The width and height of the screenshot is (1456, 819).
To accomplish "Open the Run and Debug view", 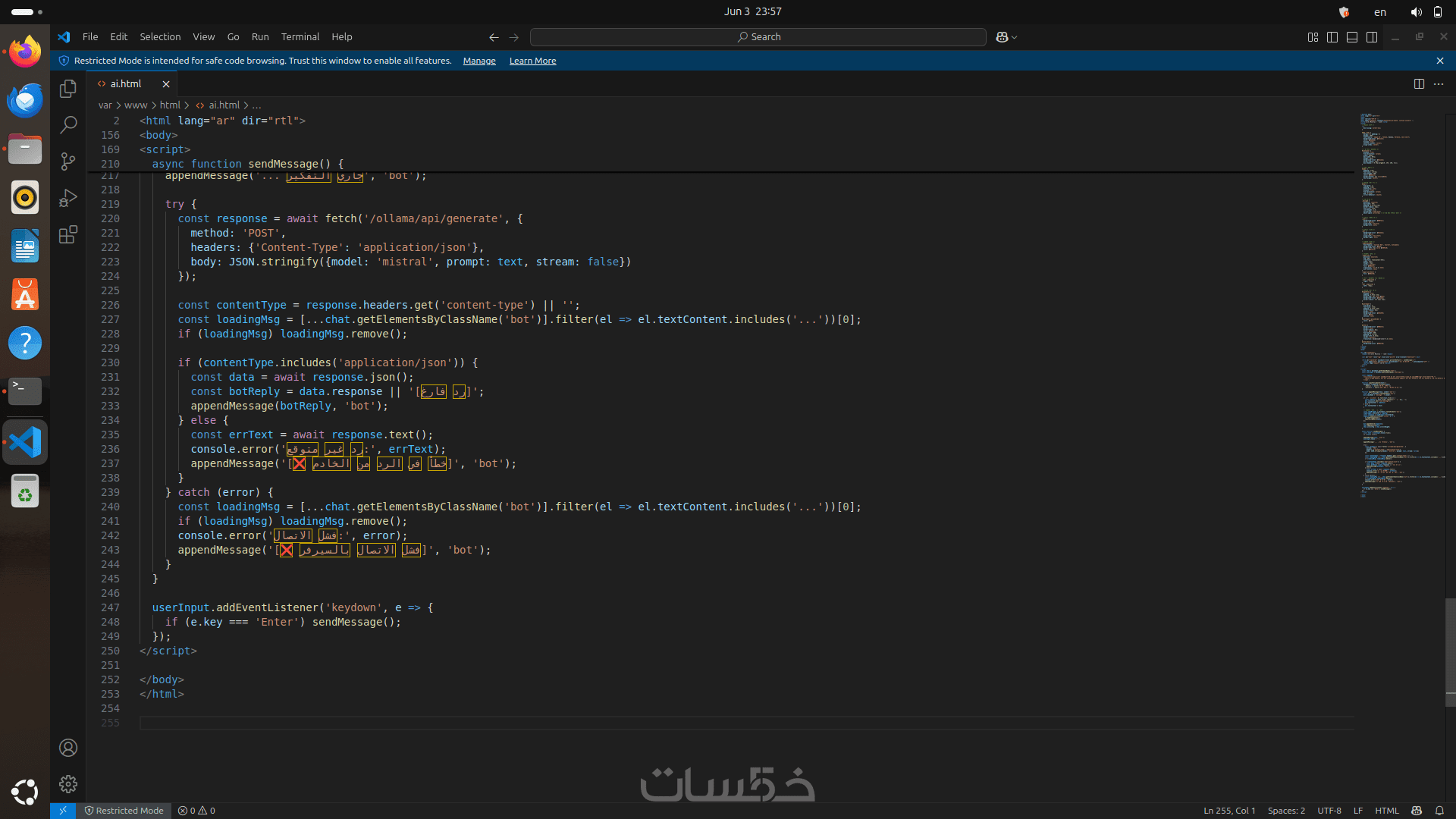I will pos(68,198).
